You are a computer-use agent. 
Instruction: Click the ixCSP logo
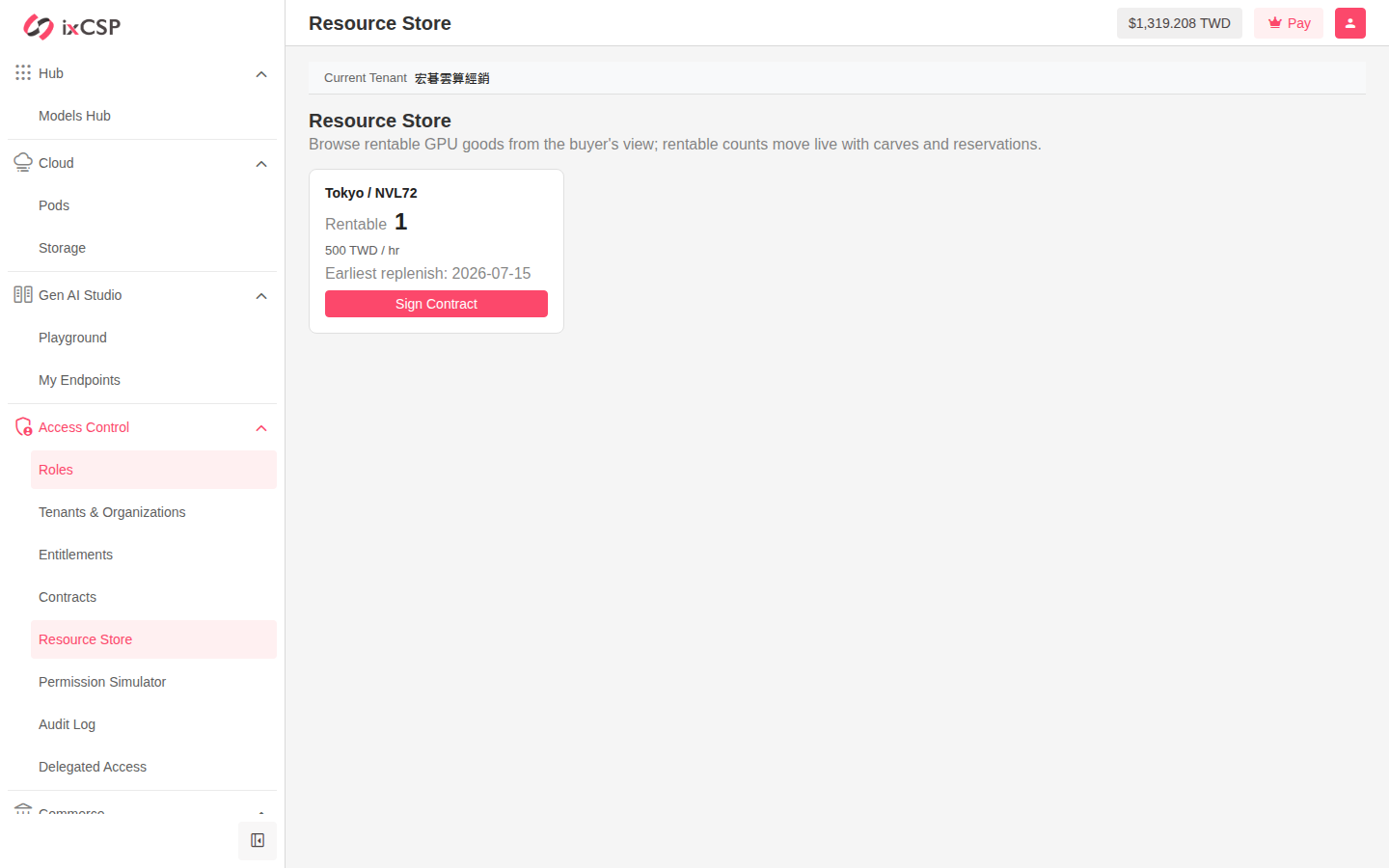click(x=72, y=27)
